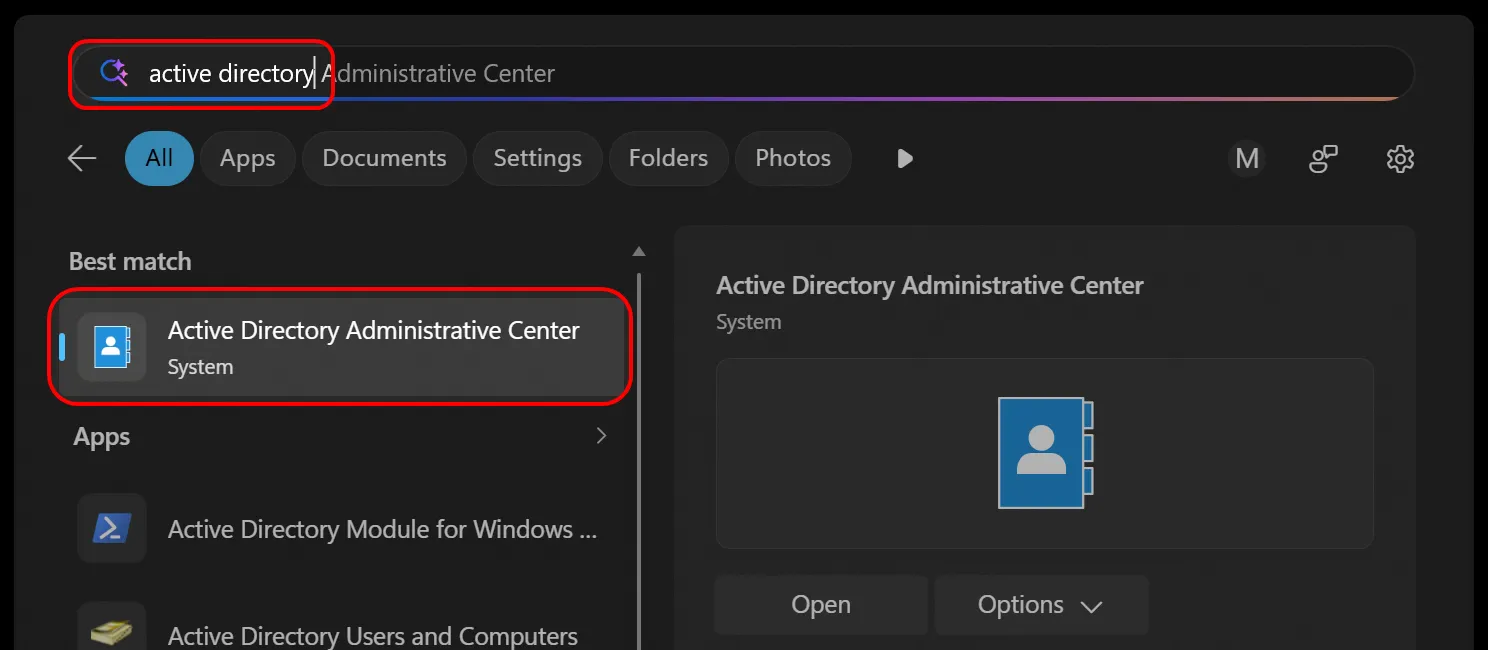
Task: Click the large address book icon in preview pane
Action: [x=1045, y=452]
